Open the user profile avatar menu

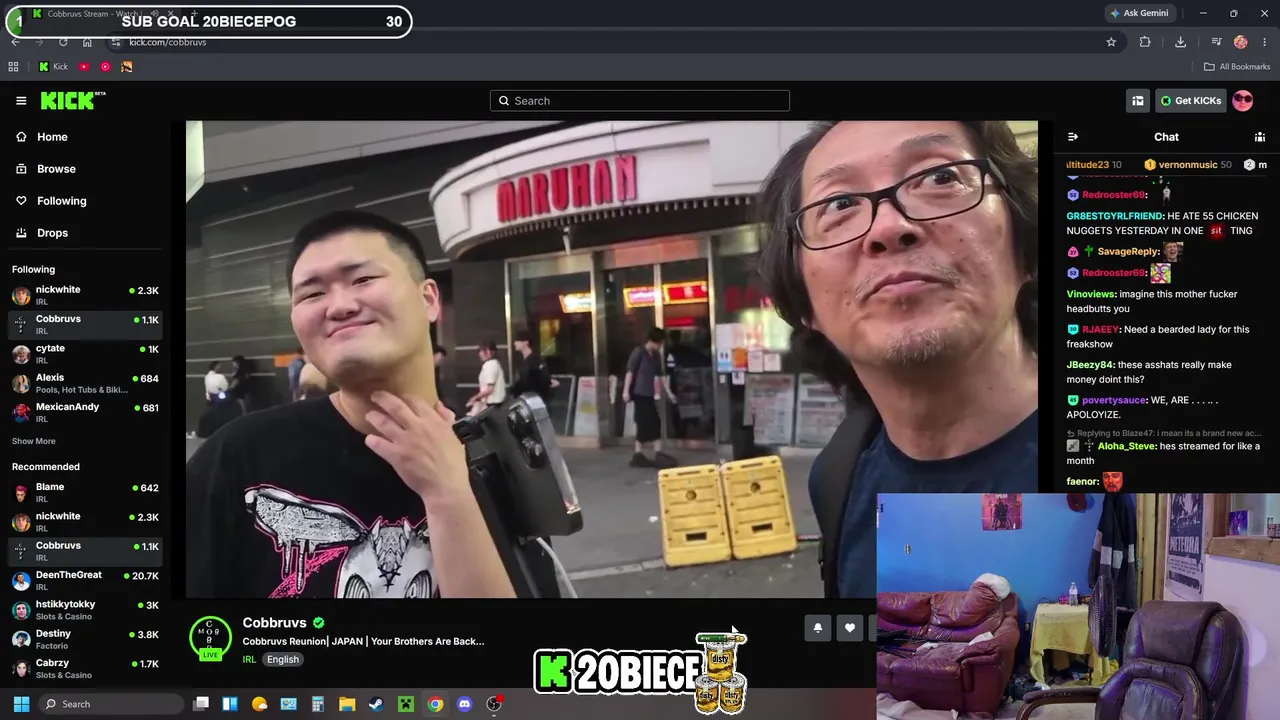point(1243,101)
